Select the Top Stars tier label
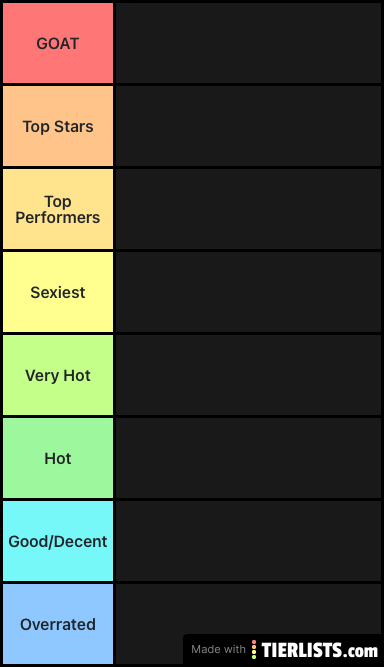 (x=58, y=126)
